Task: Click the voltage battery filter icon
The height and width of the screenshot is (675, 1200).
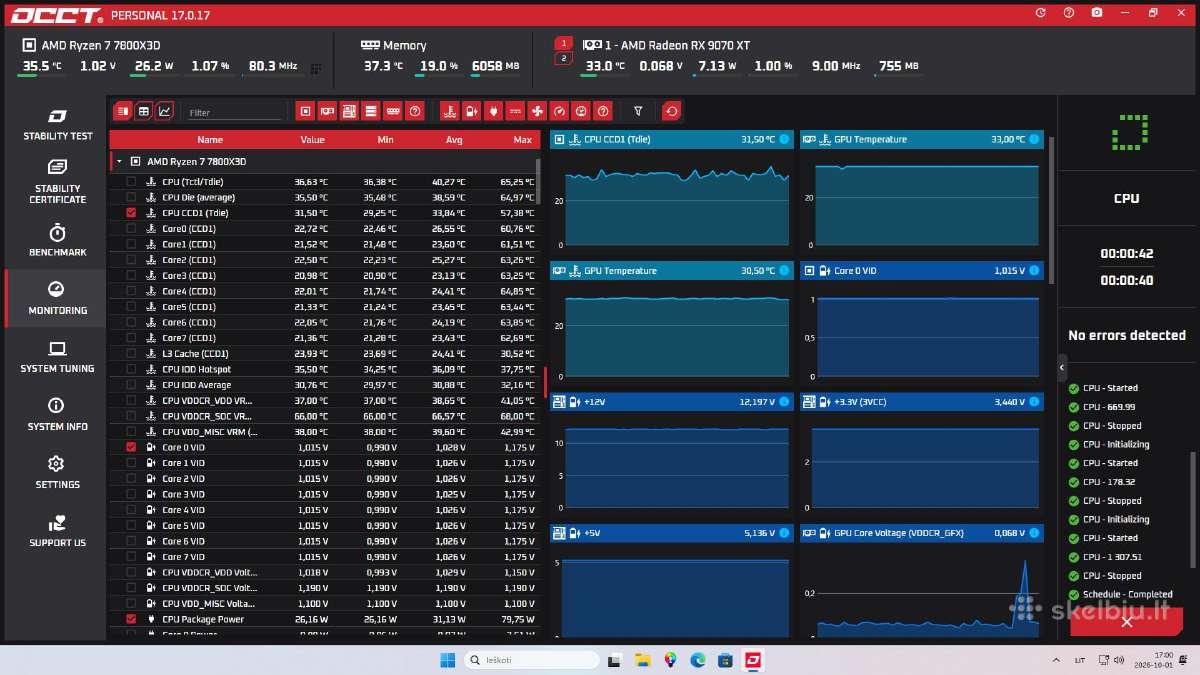Action: coord(471,111)
